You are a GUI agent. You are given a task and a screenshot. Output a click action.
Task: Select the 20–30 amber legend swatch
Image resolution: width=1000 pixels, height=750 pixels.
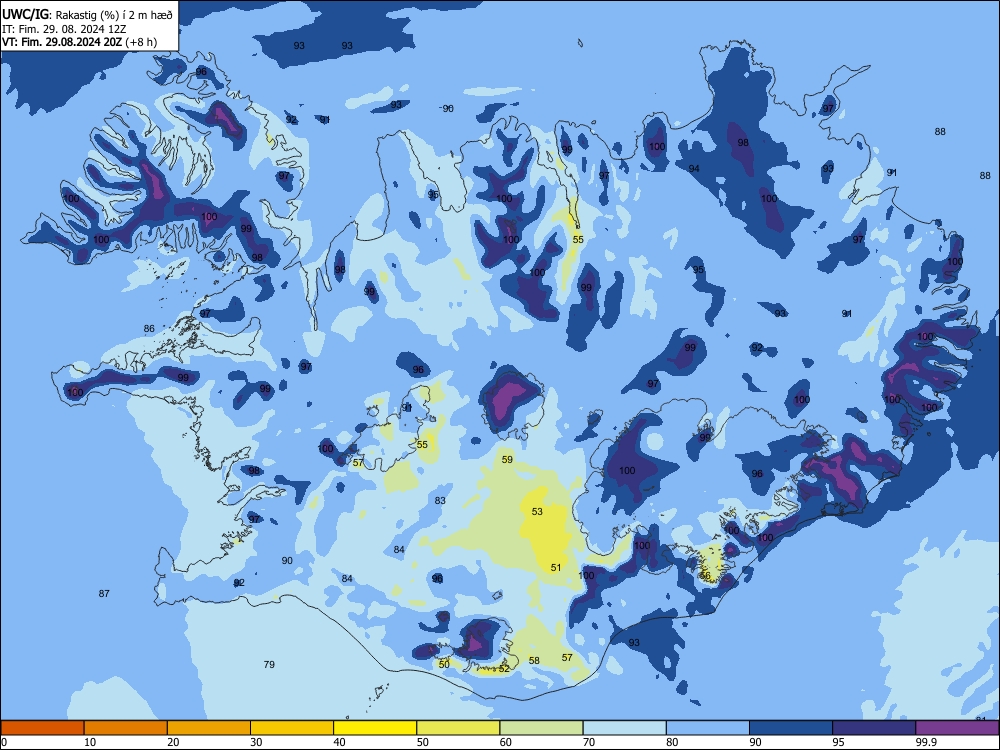click(209, 728)
